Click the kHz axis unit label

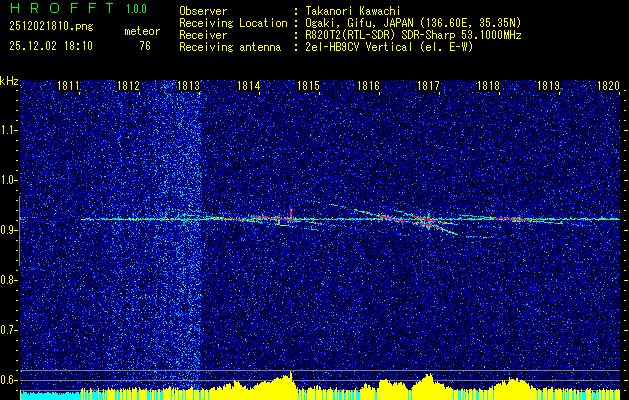click(x=9, y=81)
